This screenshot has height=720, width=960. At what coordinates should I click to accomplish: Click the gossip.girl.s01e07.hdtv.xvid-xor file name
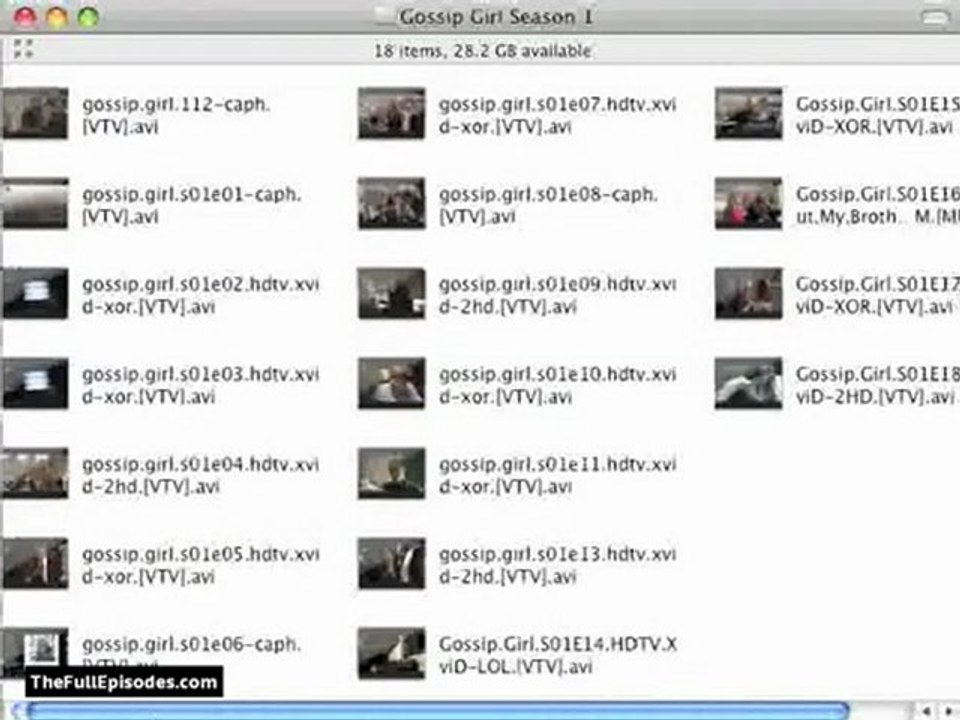558,115
